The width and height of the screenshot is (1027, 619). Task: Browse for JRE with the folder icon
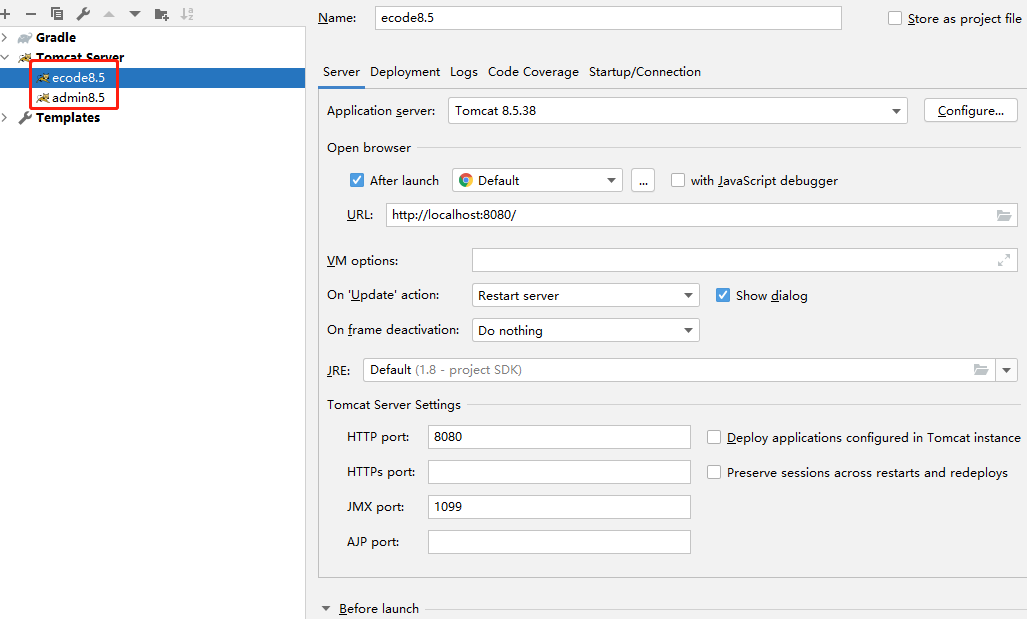click(x=980, y=369)
